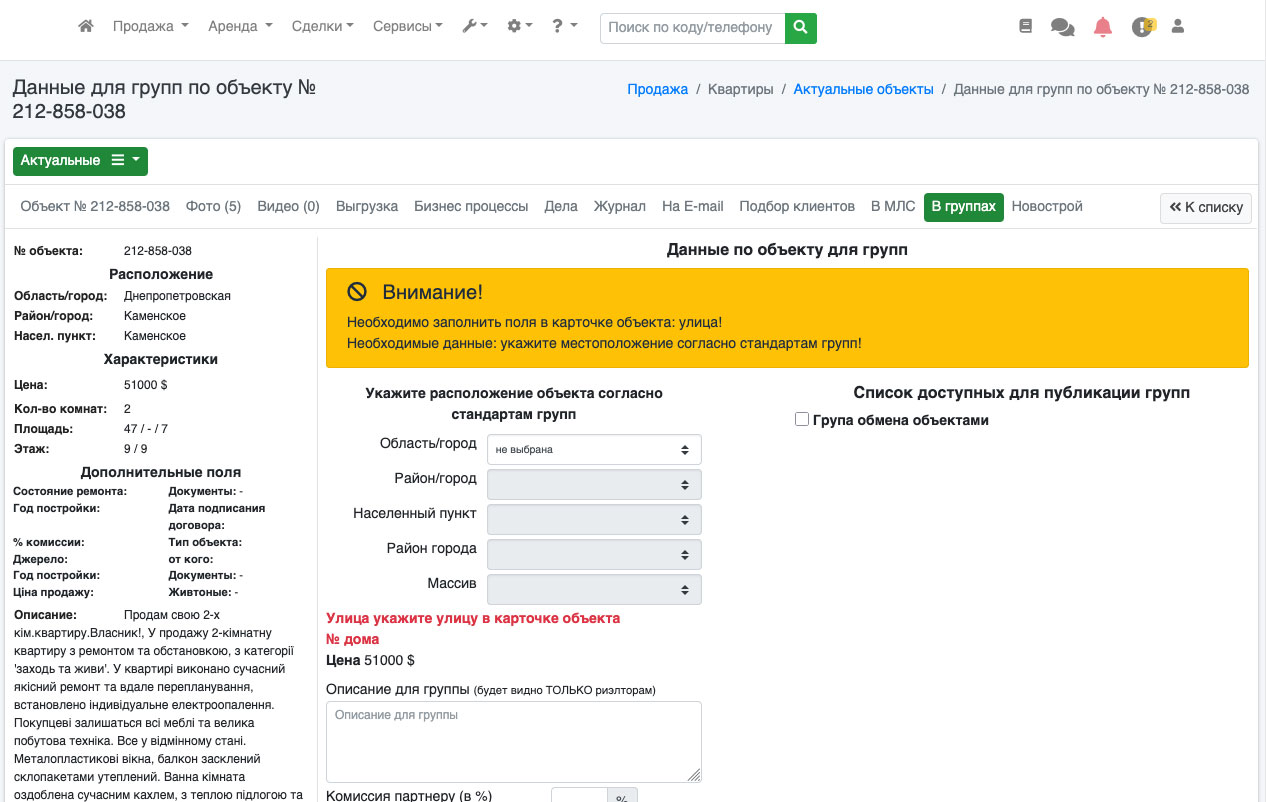
Task: Open the green Актуальные dropdown button
Action: tap(80, 161)
